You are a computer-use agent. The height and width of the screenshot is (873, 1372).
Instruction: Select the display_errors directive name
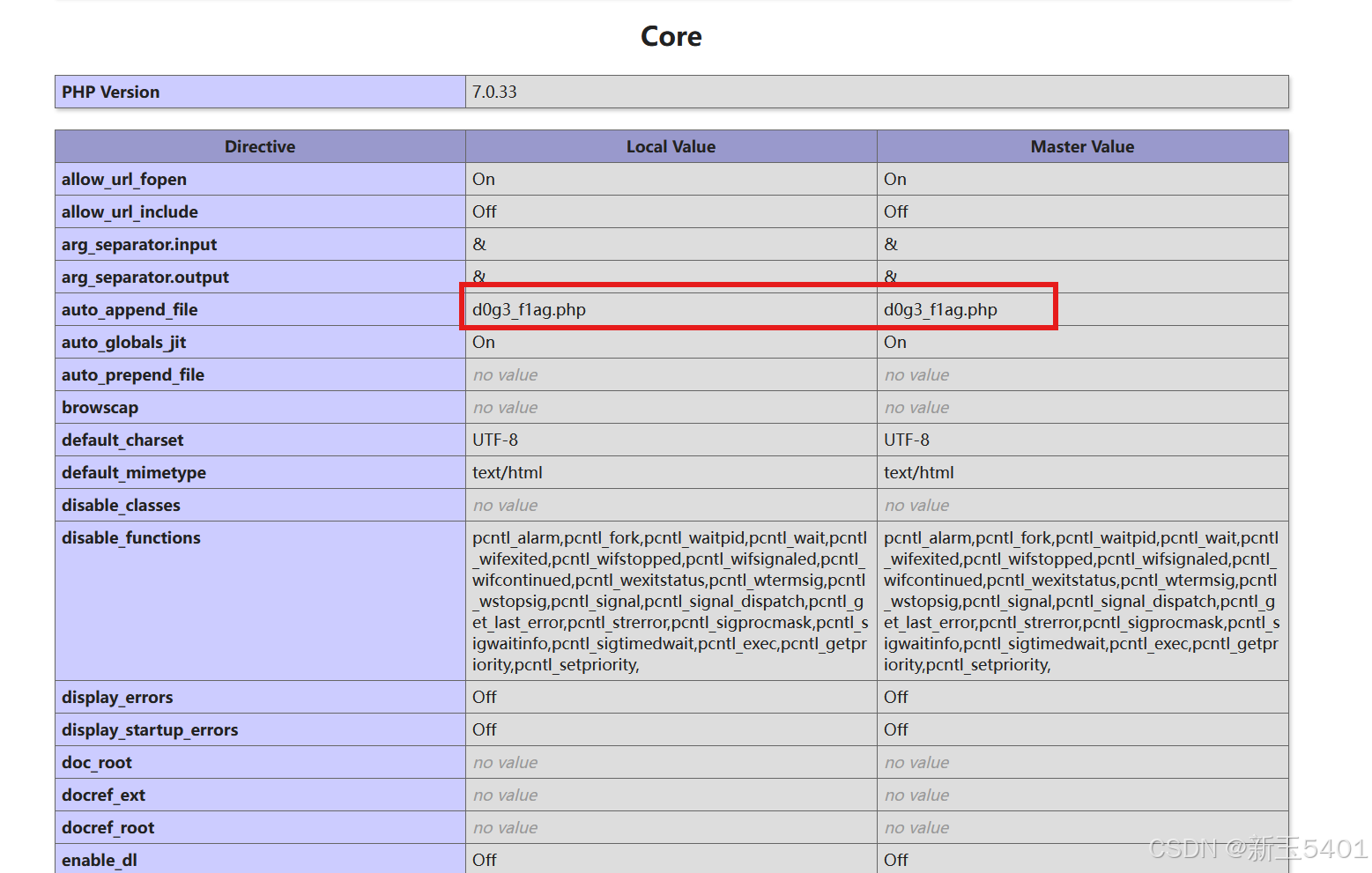(117, 698)
